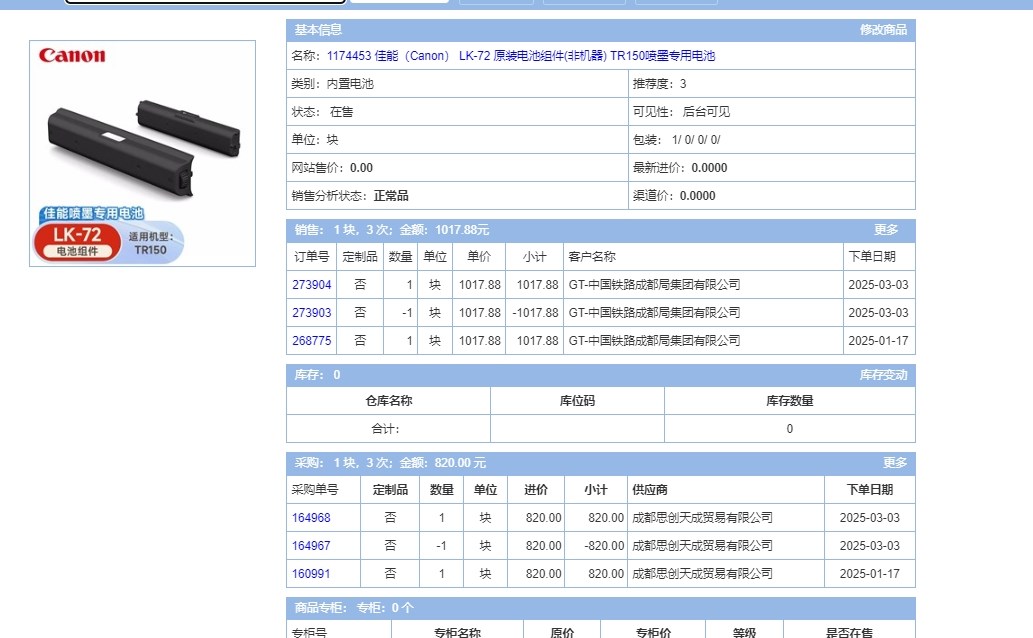The height and width of the screenshot is (638, 1033).
Task: Click the 推荐度: 3 cell
Action: coord(772,84)
